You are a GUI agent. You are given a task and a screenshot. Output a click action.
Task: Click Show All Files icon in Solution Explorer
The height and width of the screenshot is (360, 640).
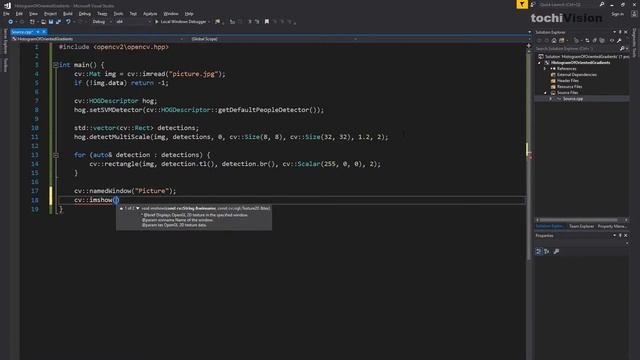(x=602, y=40)
